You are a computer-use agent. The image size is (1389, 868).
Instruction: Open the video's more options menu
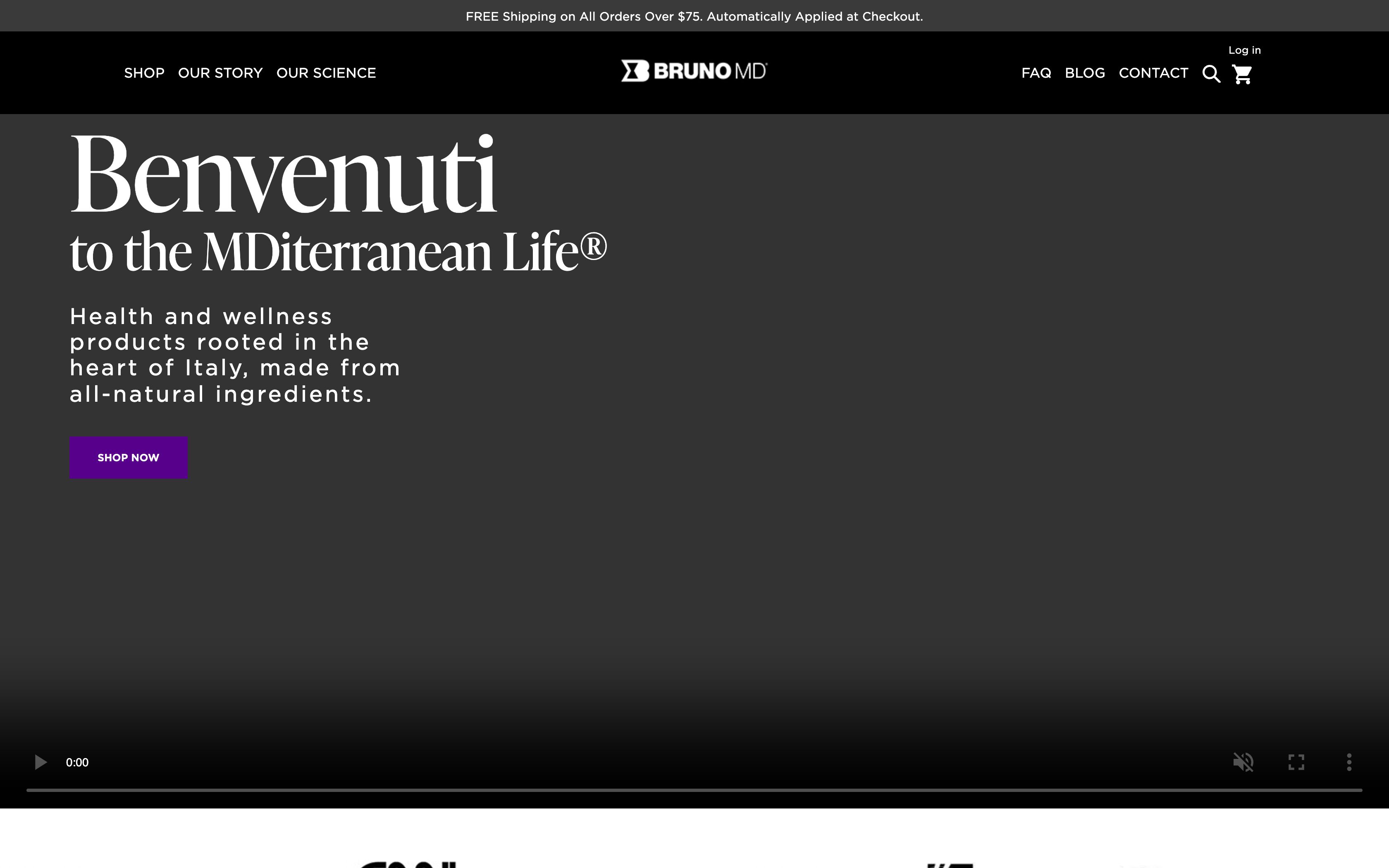(1349, 762)
